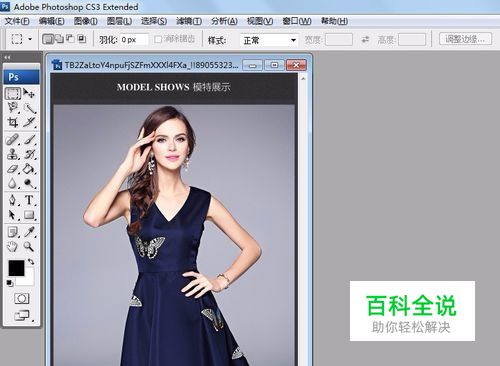
Task: Open the 分析(A) menu
Action: 224,21
